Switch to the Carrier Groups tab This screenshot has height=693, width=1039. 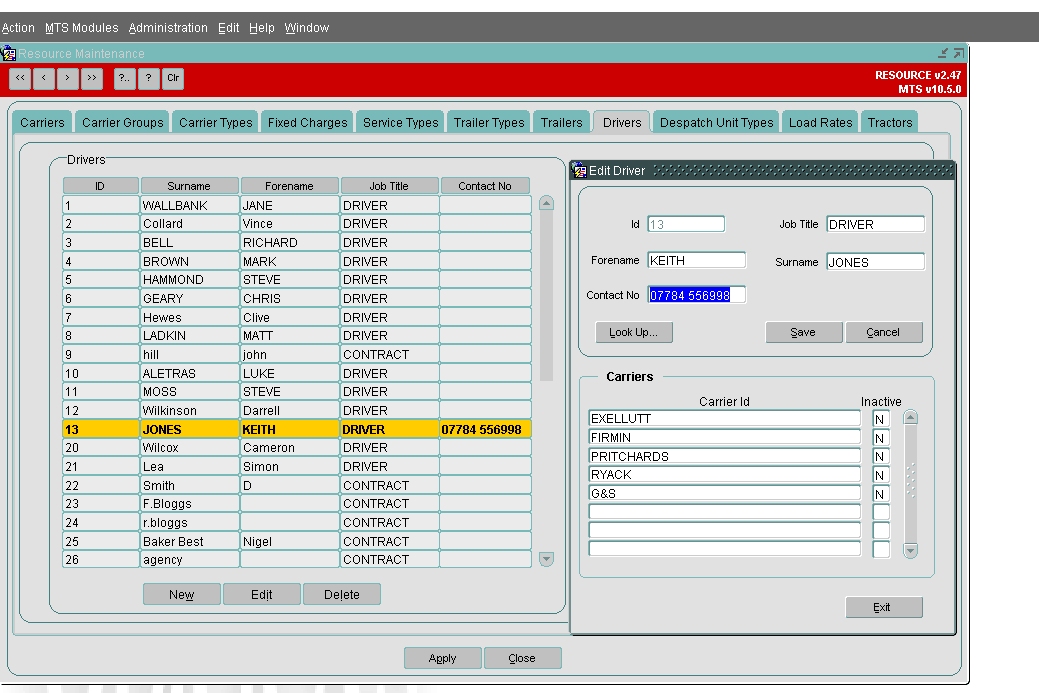123,122
